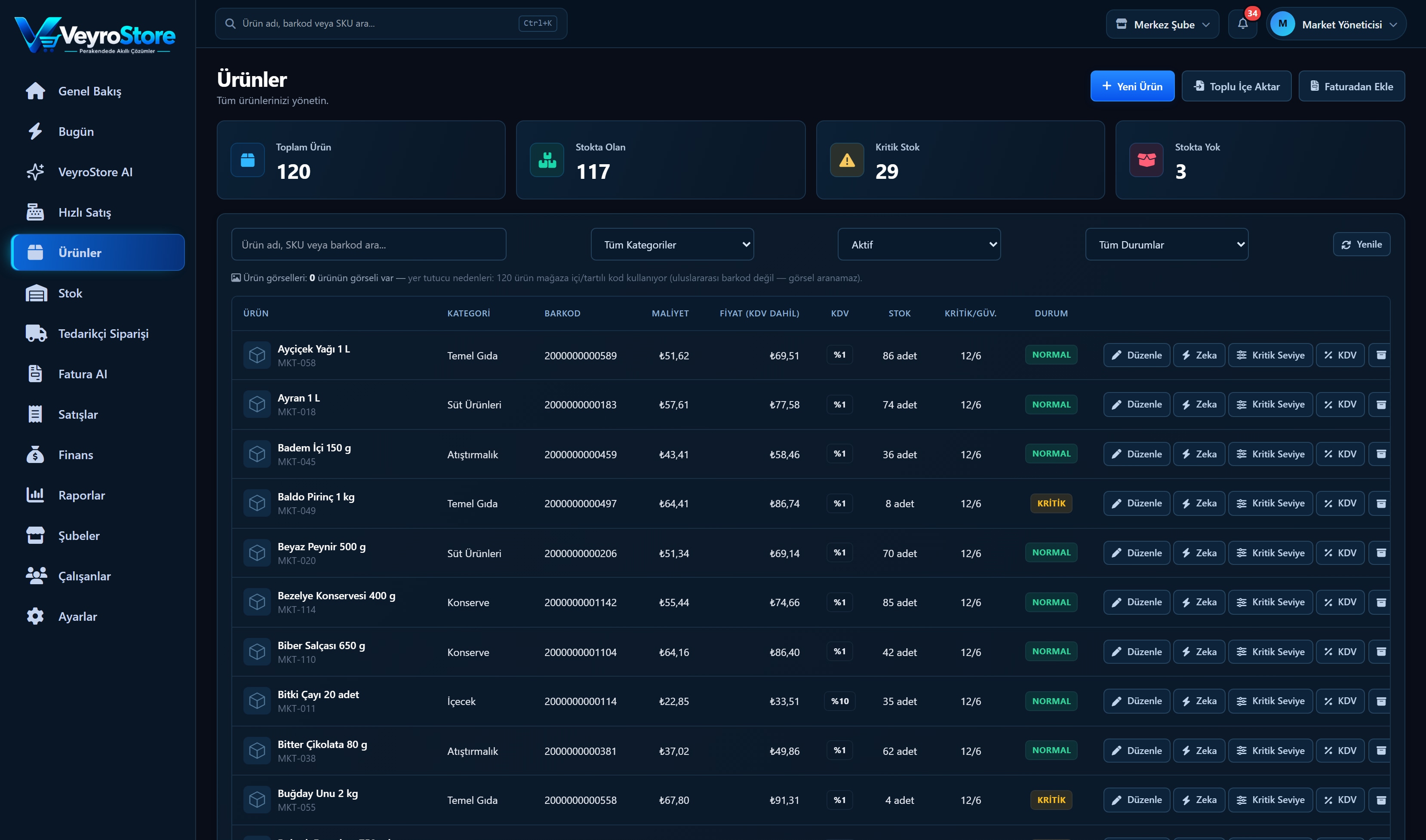Click the Toplam Ürün box icon

tap(247, 160)
